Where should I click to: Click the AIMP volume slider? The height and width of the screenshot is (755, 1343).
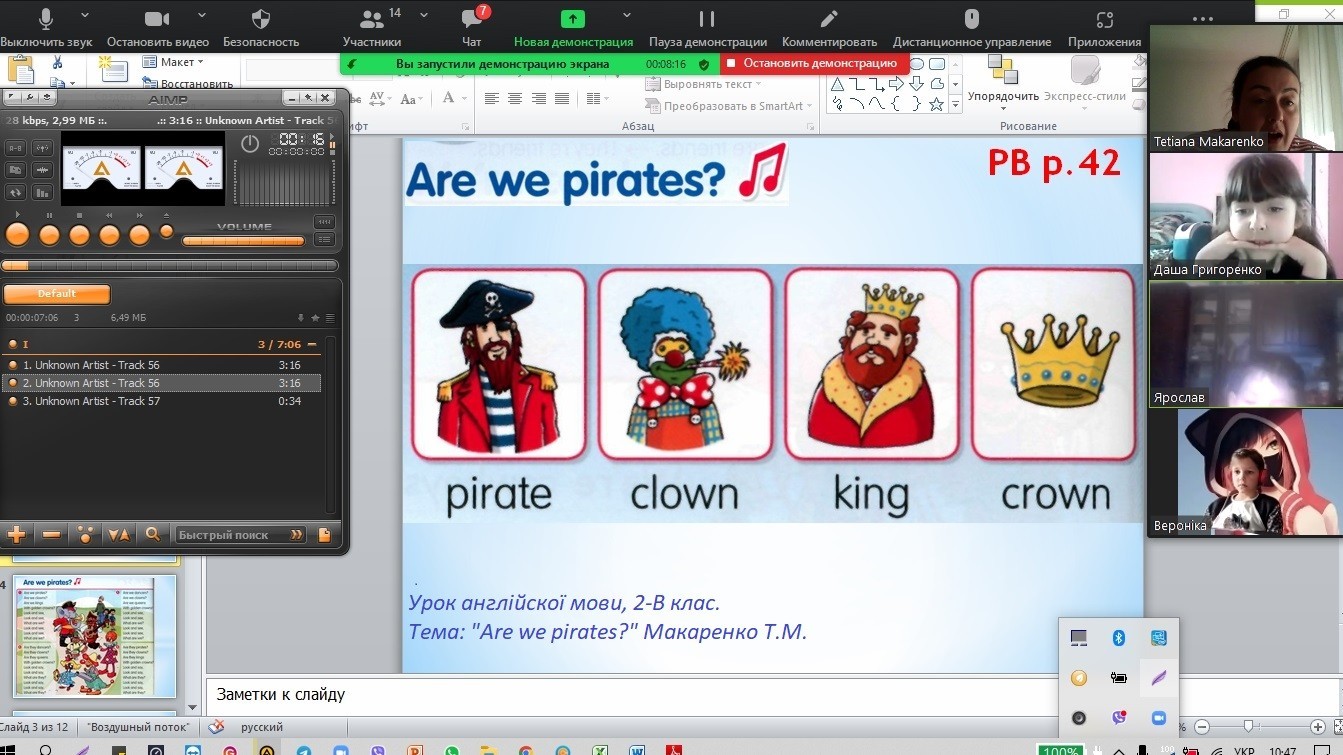coord(243,241)
